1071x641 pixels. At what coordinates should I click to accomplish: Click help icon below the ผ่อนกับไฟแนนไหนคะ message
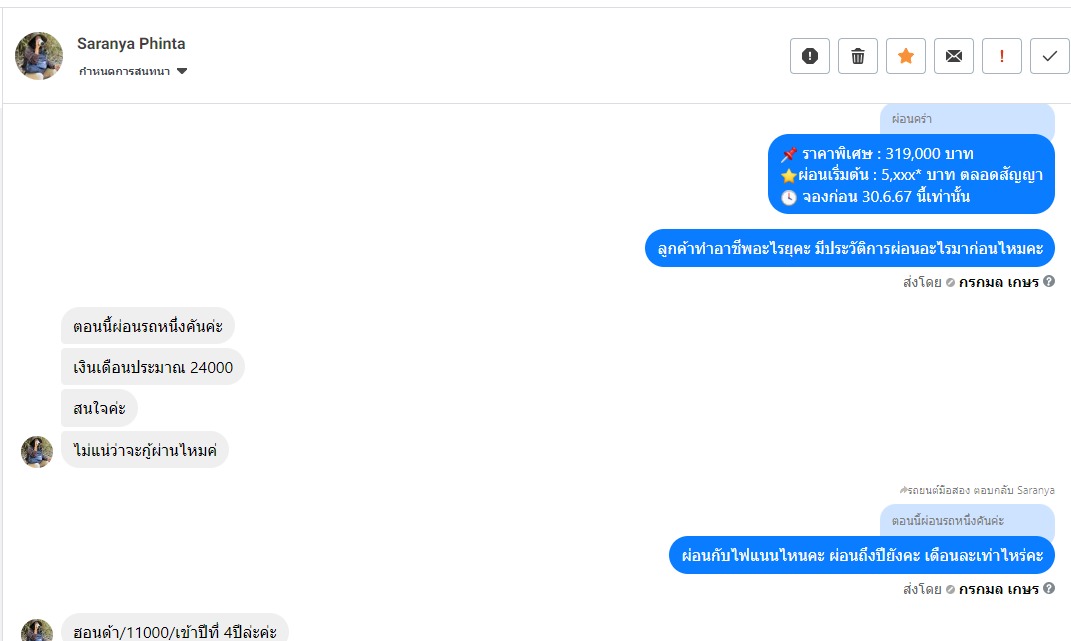point(1049,588)
